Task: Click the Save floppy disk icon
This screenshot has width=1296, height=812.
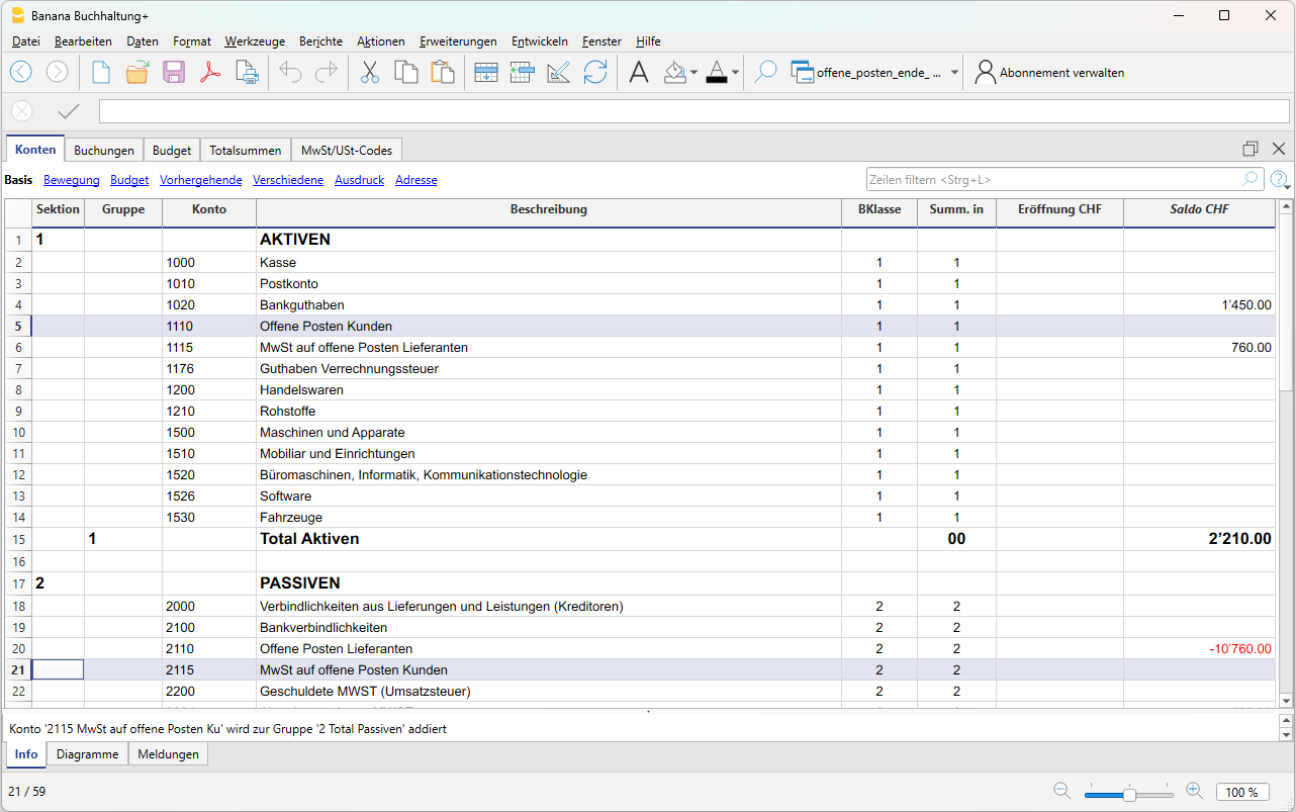Action: pyautogui.click(x=173, y=72)
